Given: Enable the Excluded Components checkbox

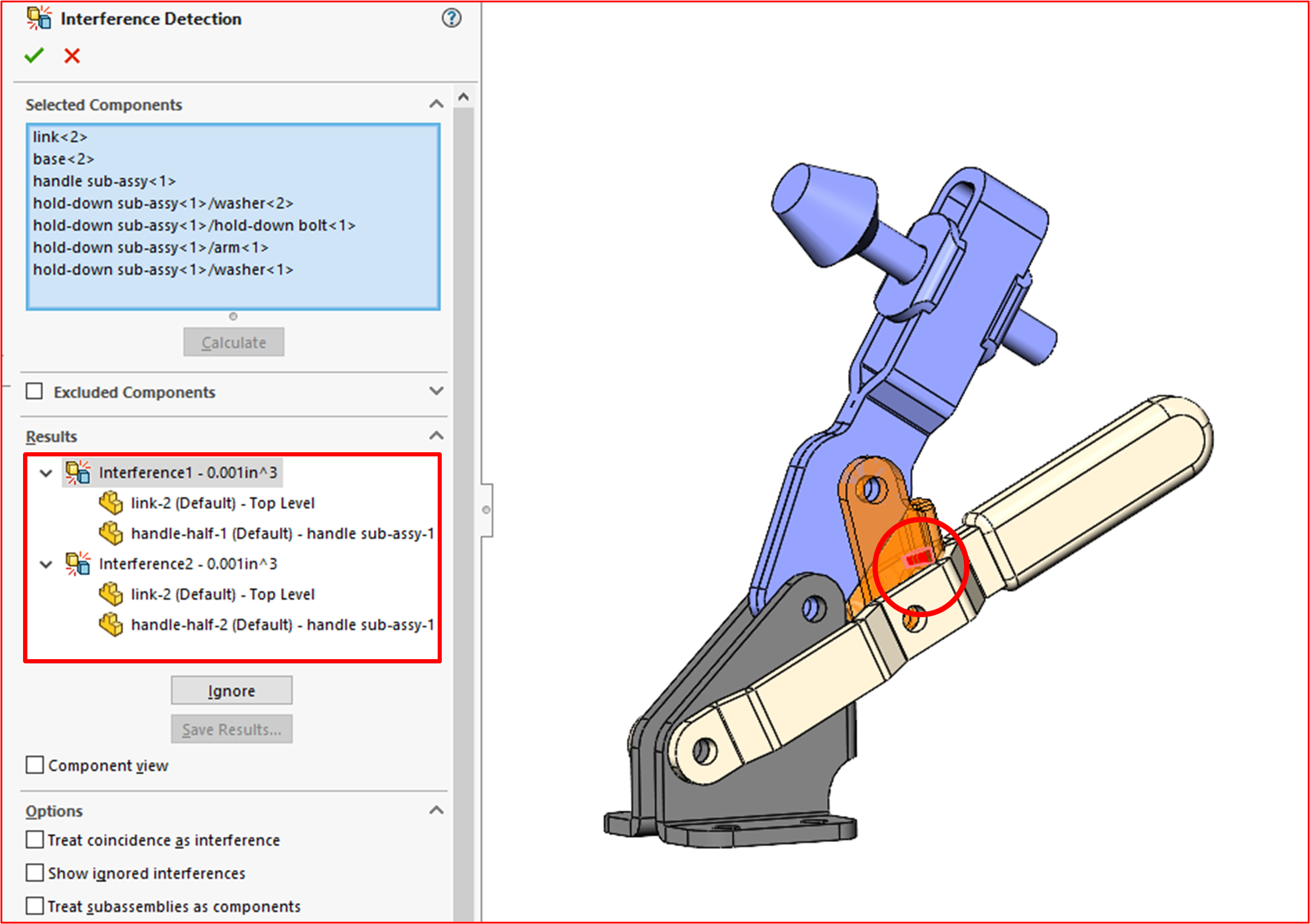Looking at the screenshot, I should (x=34, y=391).
